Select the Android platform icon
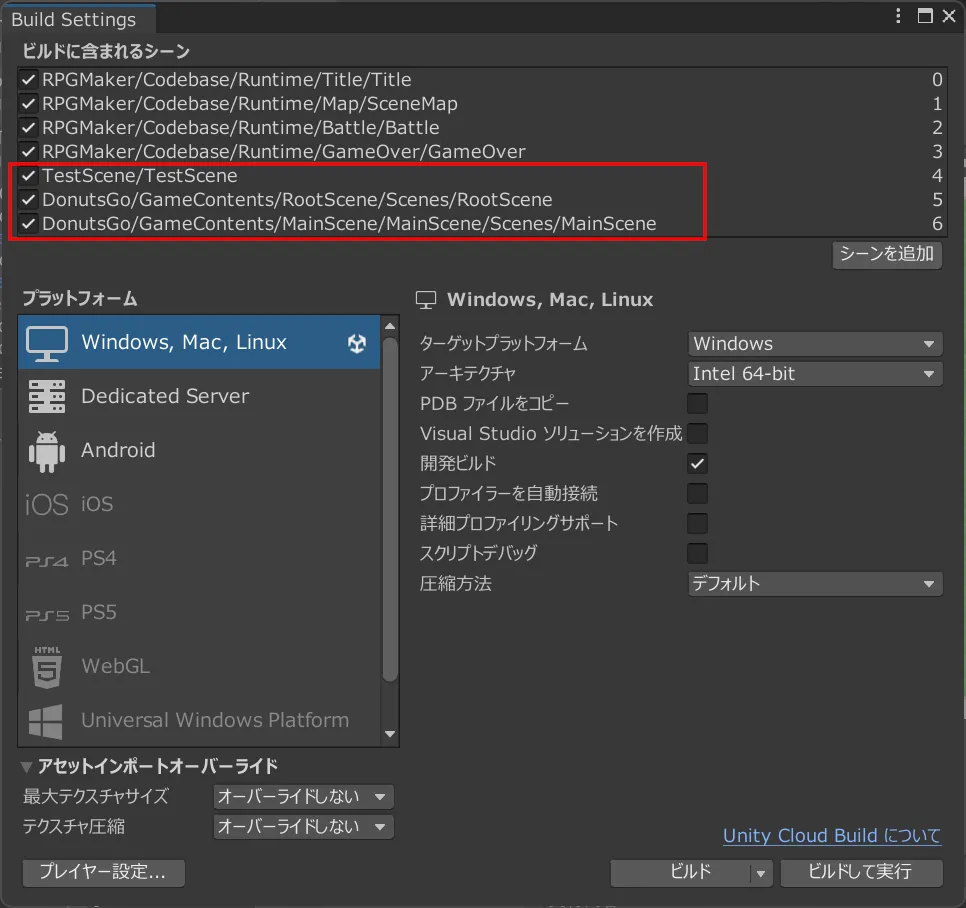 47,451
